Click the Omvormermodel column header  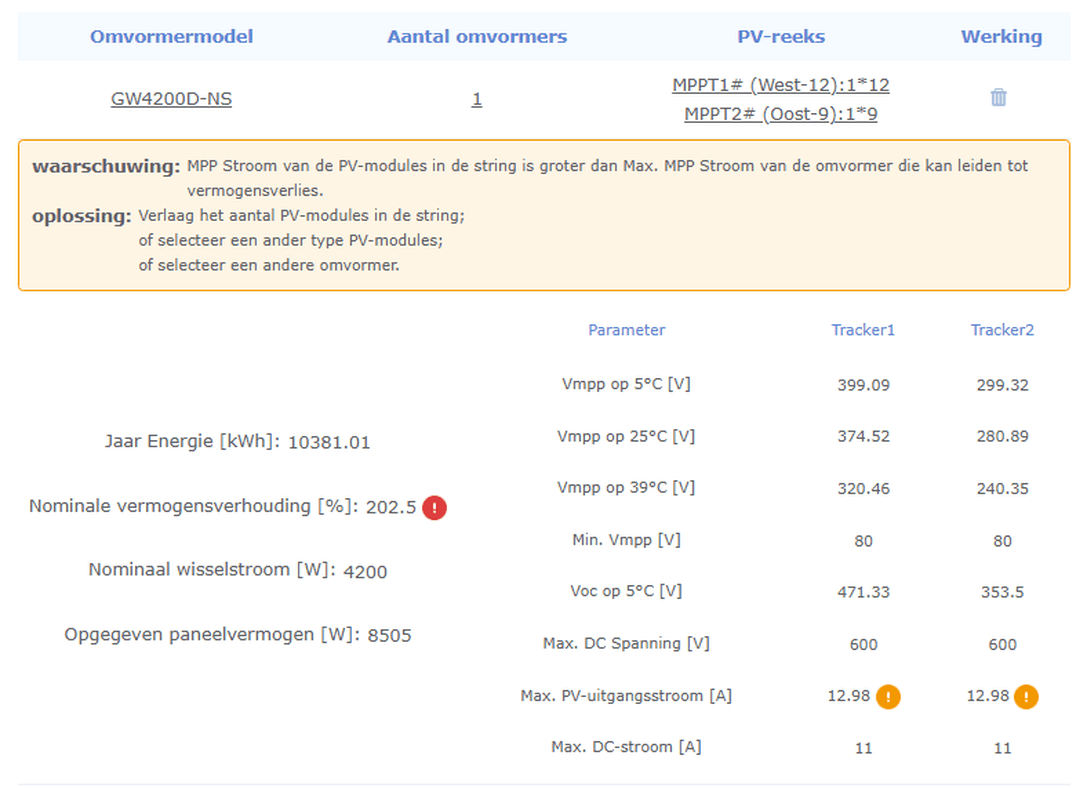click(x=171, y=37)
